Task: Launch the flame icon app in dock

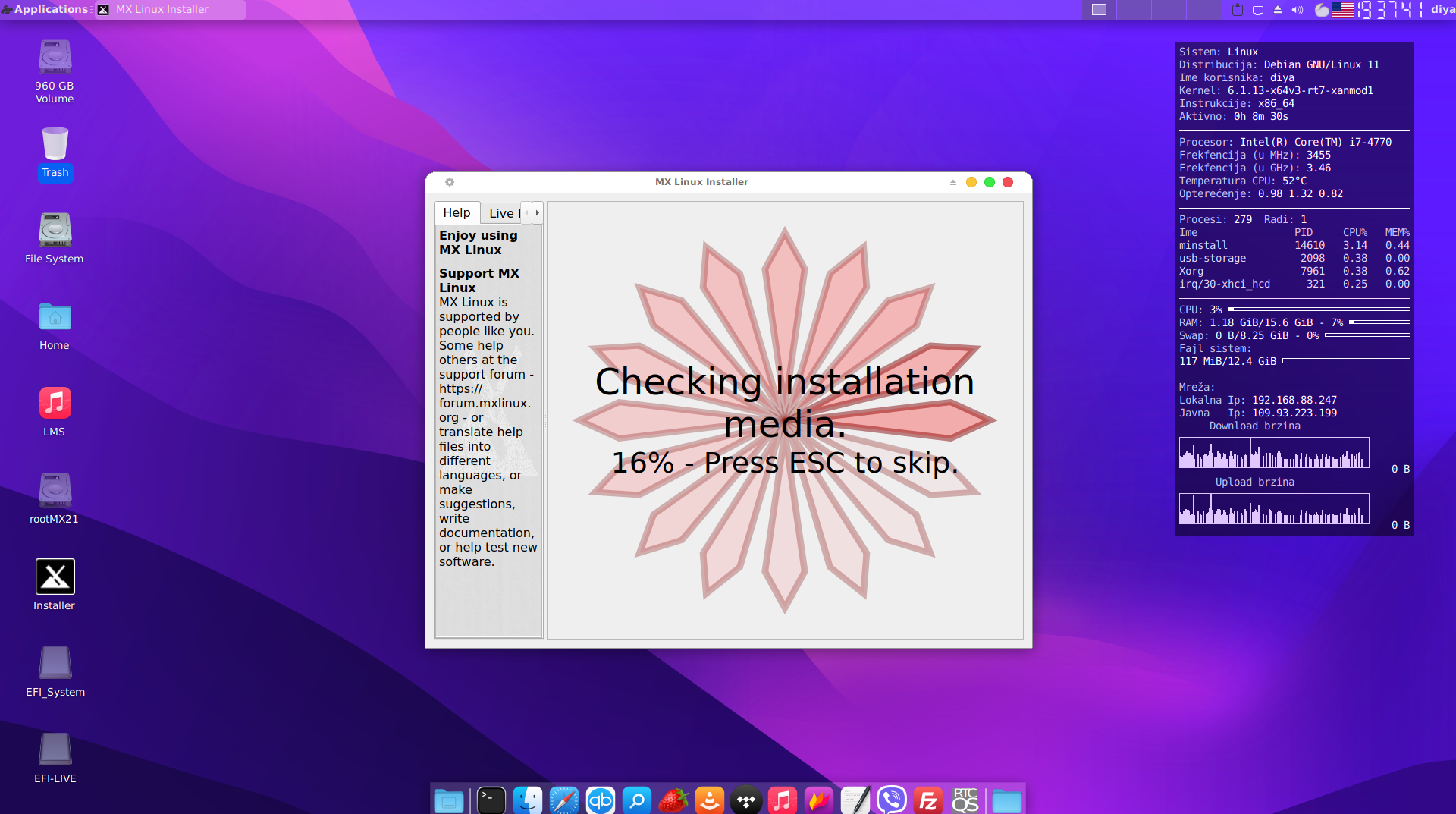Action: pos(819,800)
